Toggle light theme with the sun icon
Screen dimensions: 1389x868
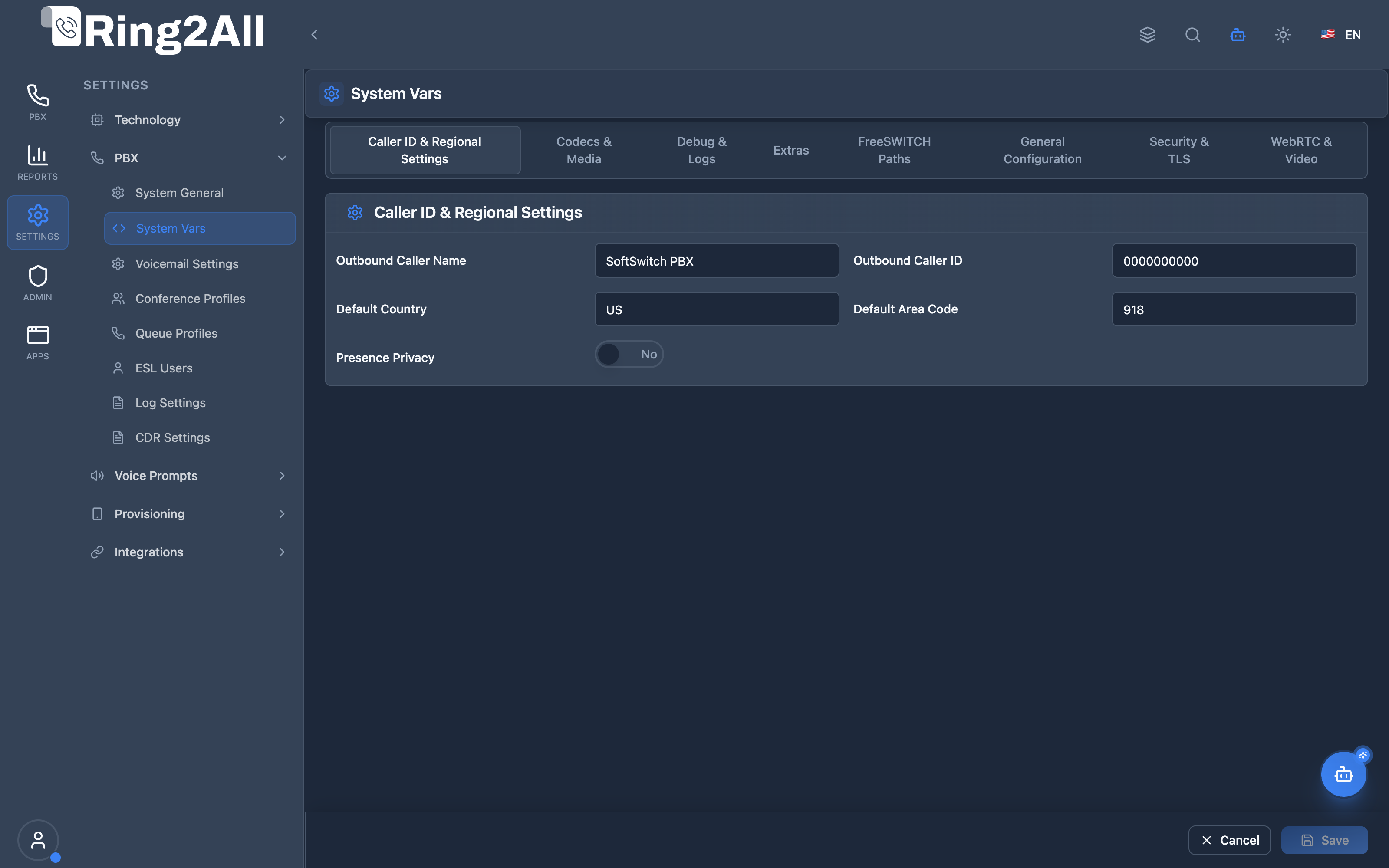coord(1283,34)
